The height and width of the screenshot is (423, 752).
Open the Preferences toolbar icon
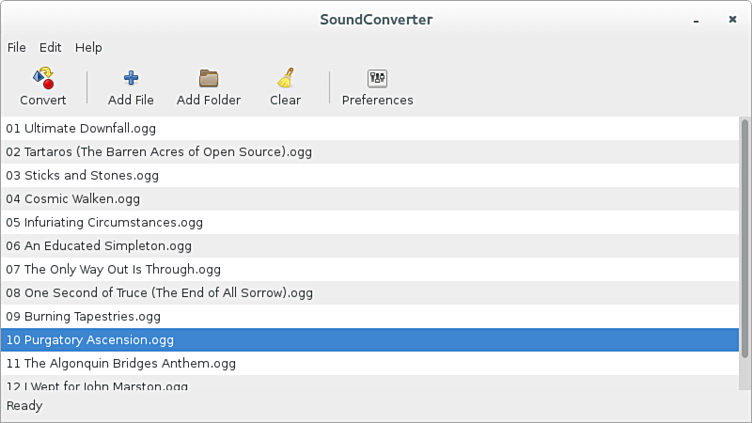coord(377,79)
